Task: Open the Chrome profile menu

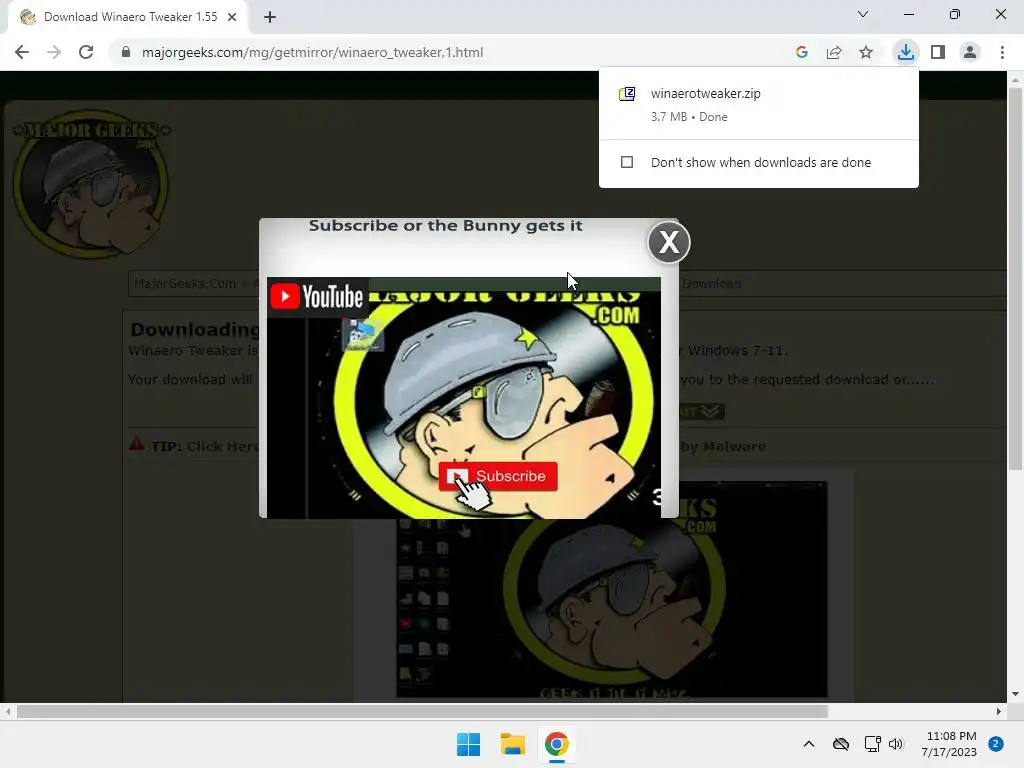Action: click(x=970, y=52)
